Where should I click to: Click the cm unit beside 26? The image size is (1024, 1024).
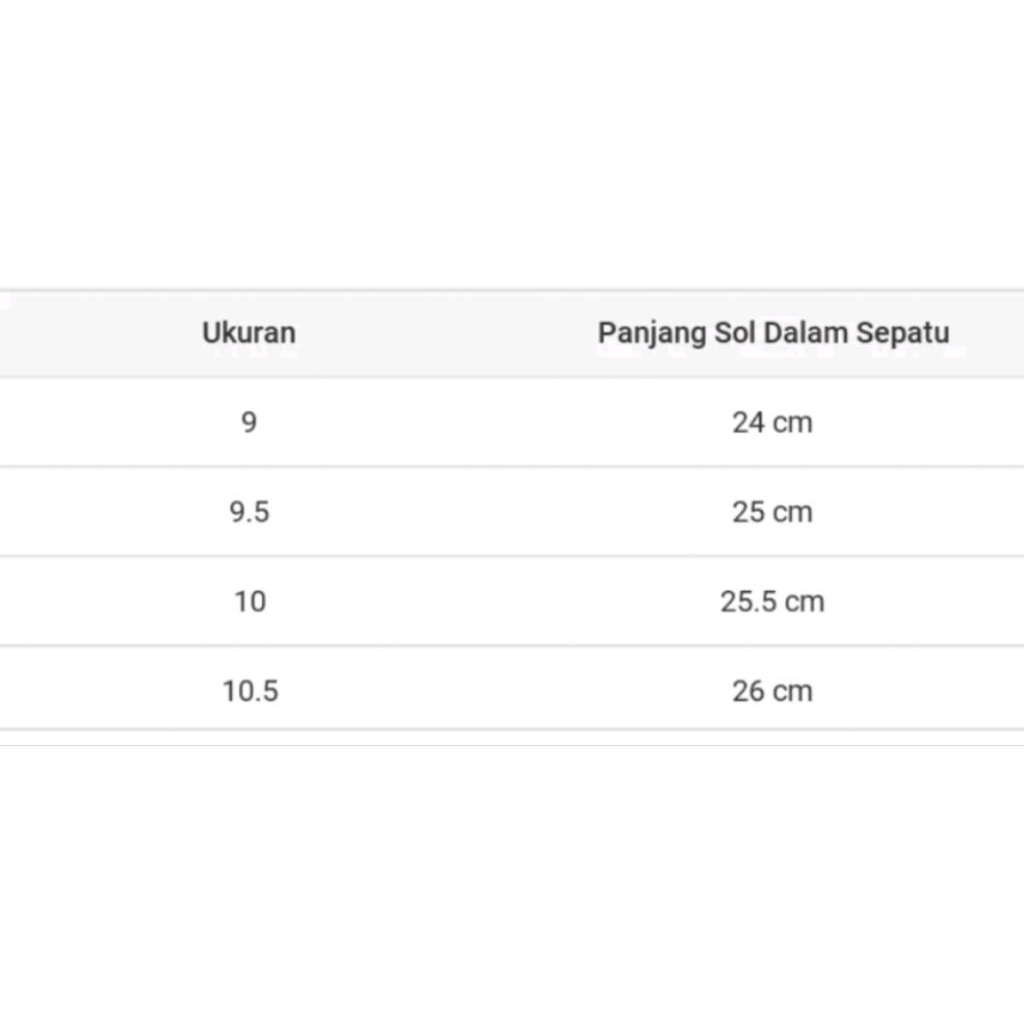pyautogui.click(x=793, y=692)
